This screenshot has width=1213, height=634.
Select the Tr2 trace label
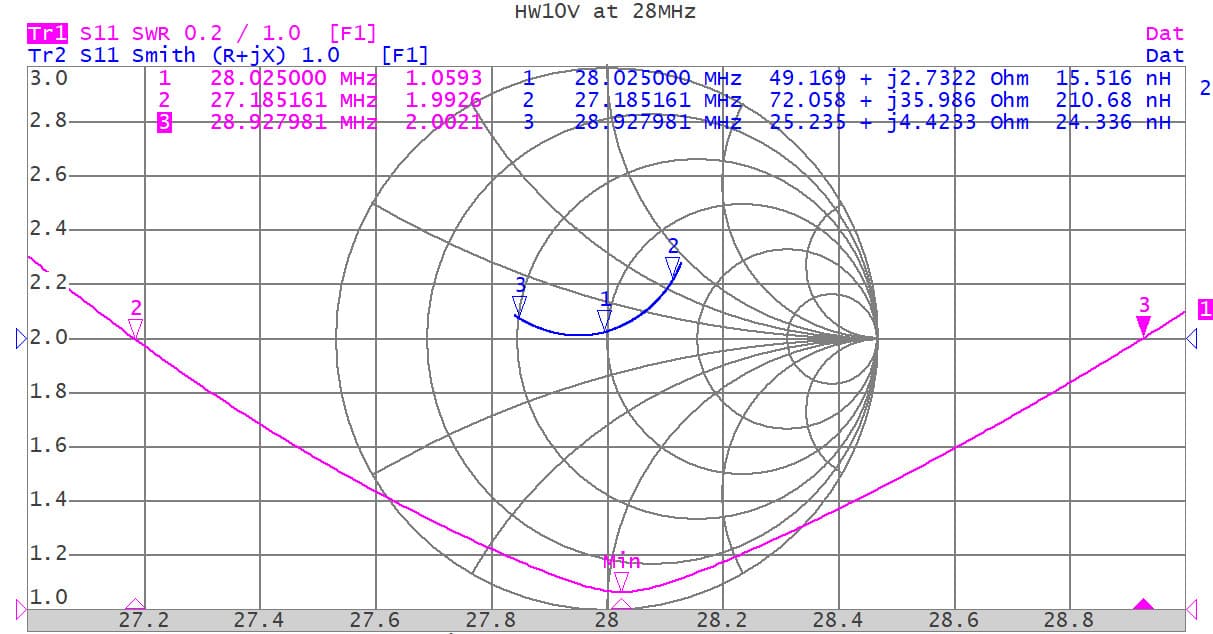48,56
